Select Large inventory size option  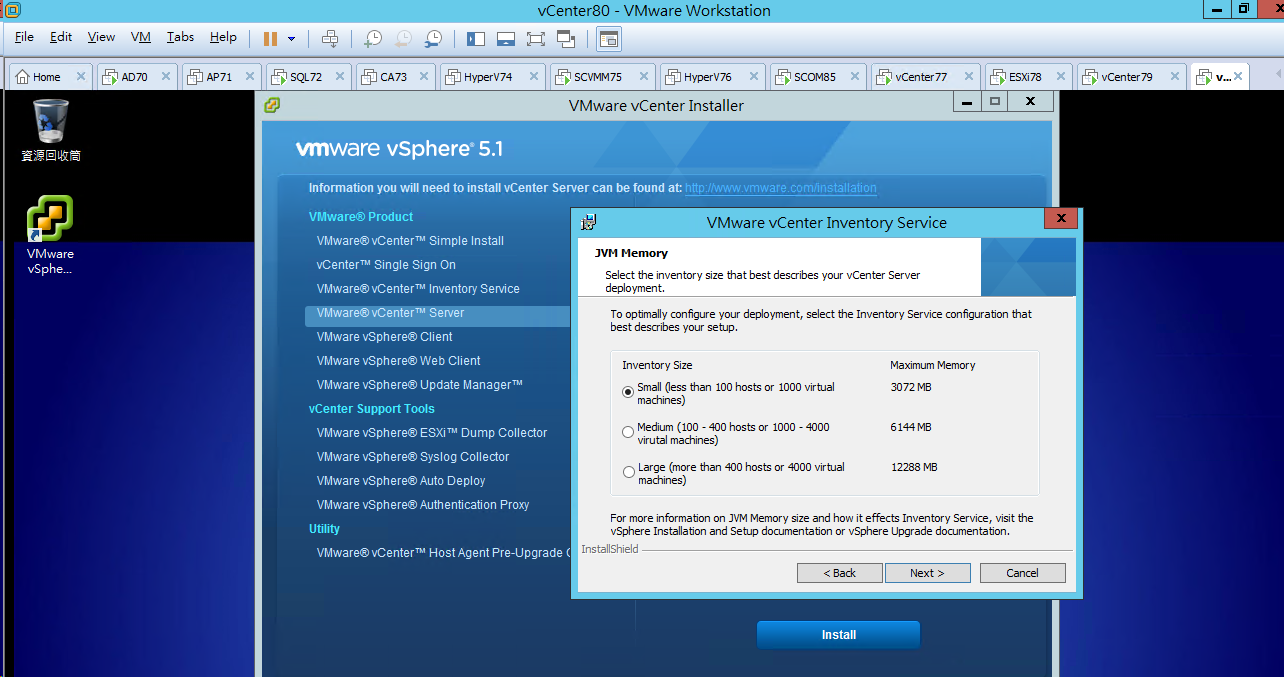click(x=628, y=472)
